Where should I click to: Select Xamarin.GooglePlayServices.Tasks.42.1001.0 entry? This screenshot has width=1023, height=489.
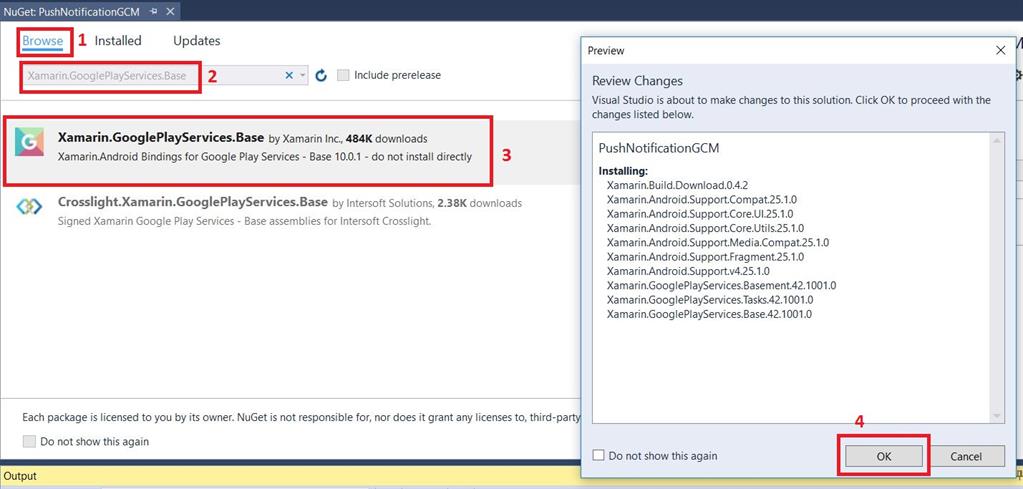(x=710, y=299)
